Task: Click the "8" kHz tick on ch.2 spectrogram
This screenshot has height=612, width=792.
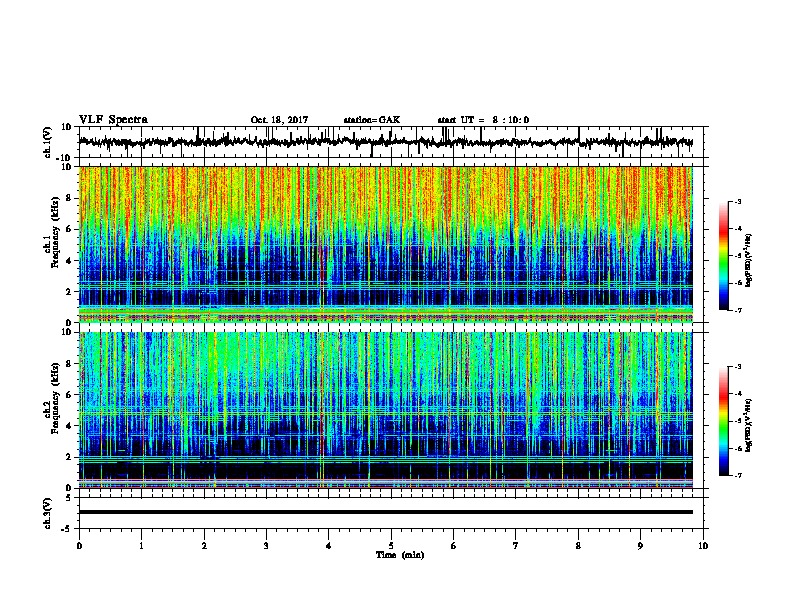Action: pos(68,364)
